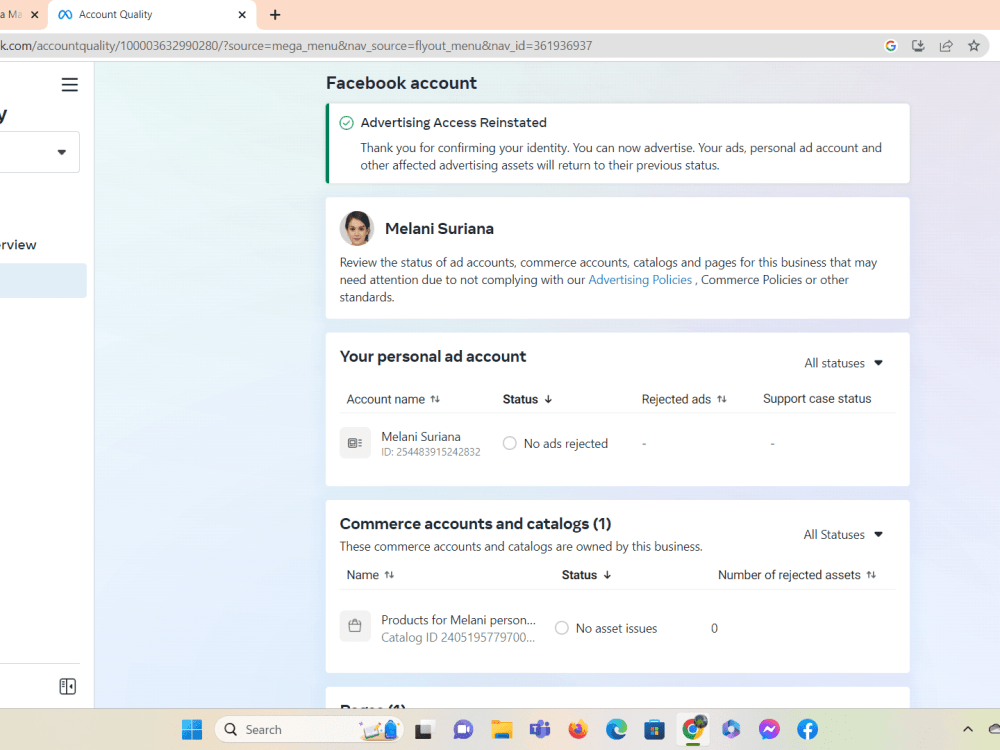Collapse the sidebar using the panel icon
1000x750 pixels.
point(68,686)
